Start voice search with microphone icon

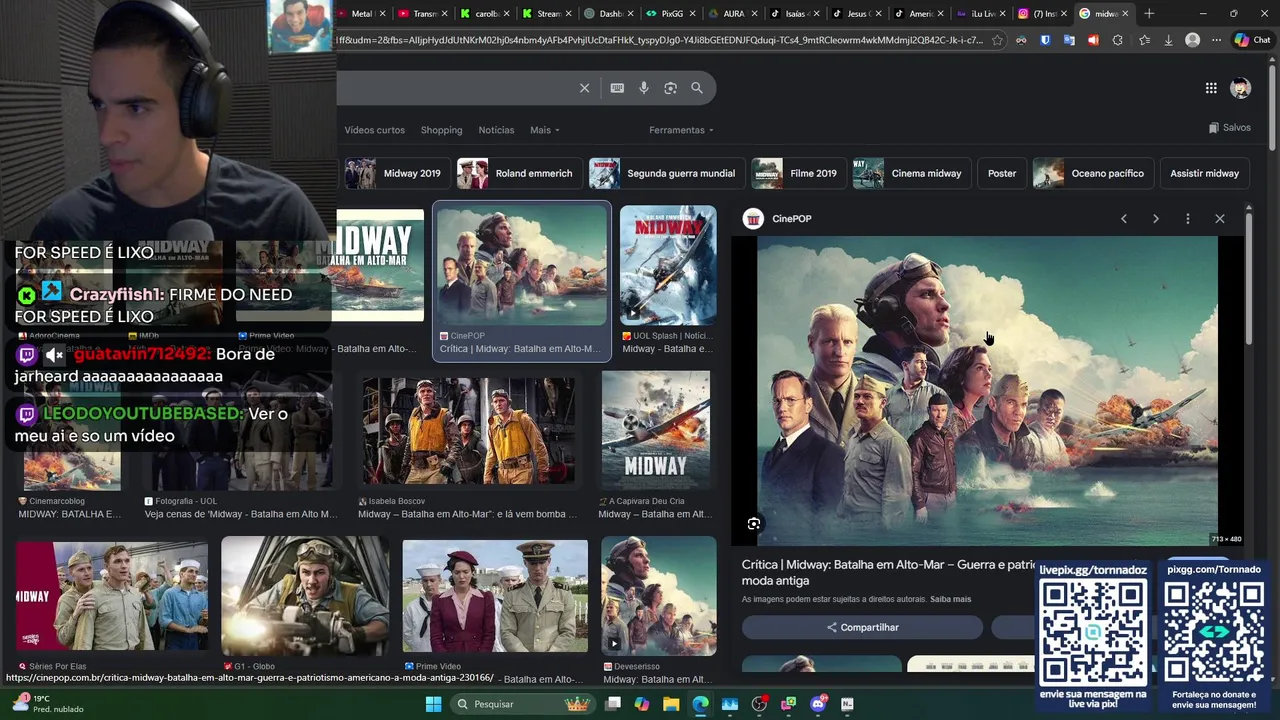click(644, 88)
